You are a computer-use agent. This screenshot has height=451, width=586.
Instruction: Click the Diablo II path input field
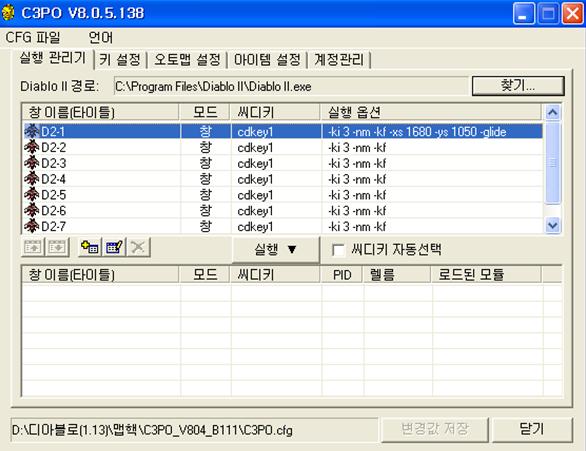290,86
